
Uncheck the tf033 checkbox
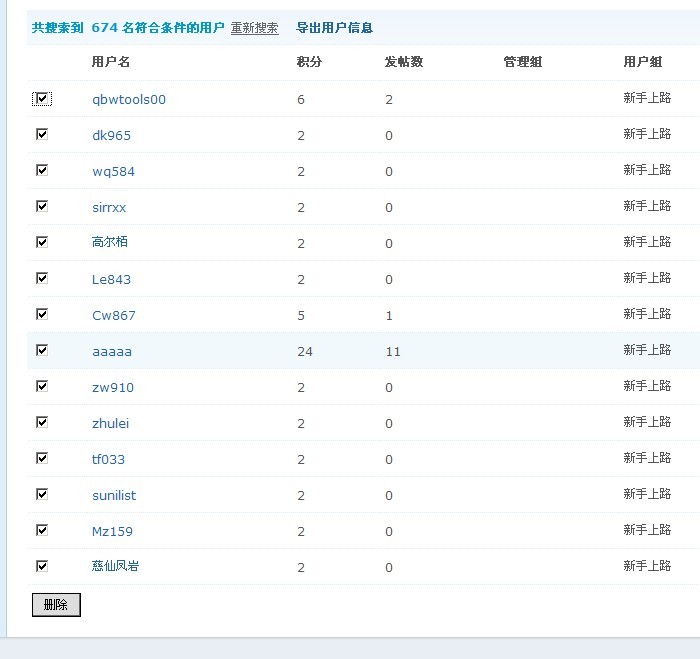[x=42, y=459]
